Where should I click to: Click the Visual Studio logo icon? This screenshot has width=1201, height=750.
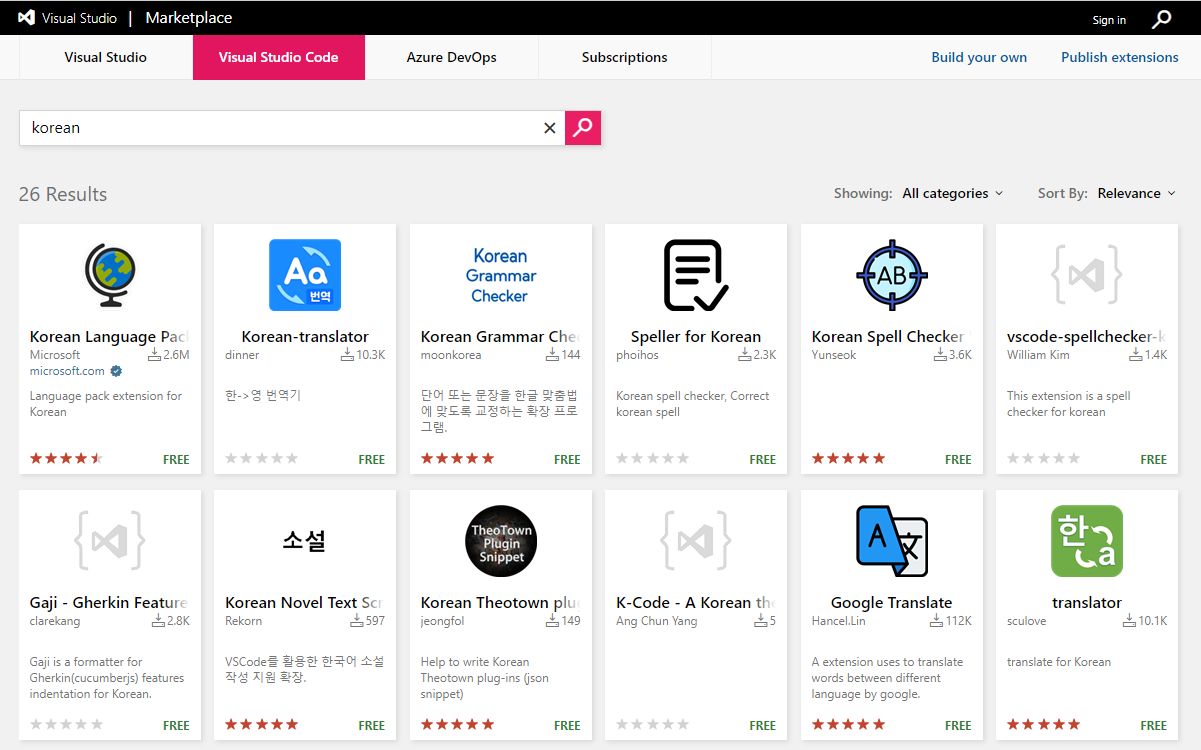[x=27, y=18]
